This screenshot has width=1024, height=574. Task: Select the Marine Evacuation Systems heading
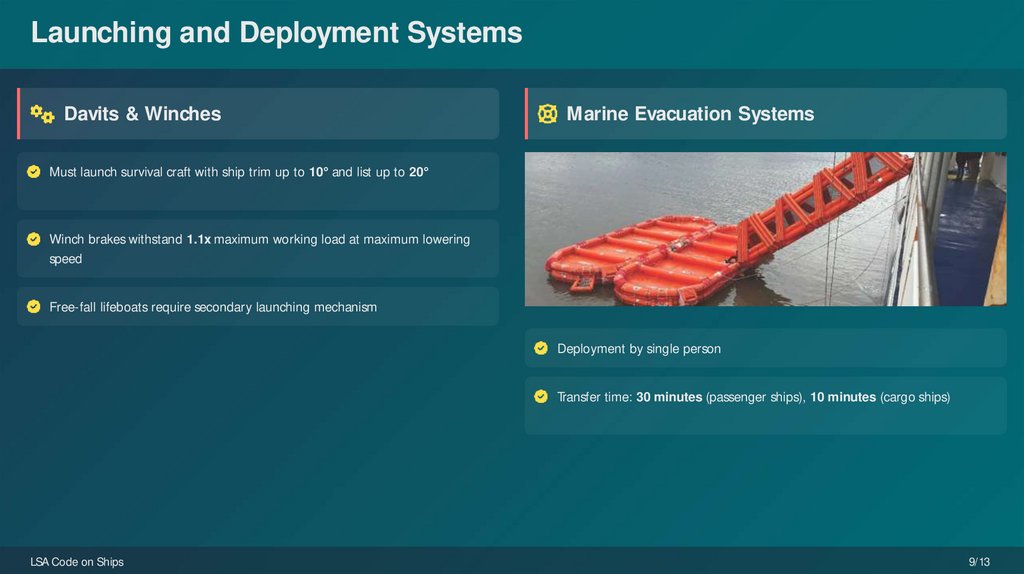pyautogui.click(x=690, y=114)
